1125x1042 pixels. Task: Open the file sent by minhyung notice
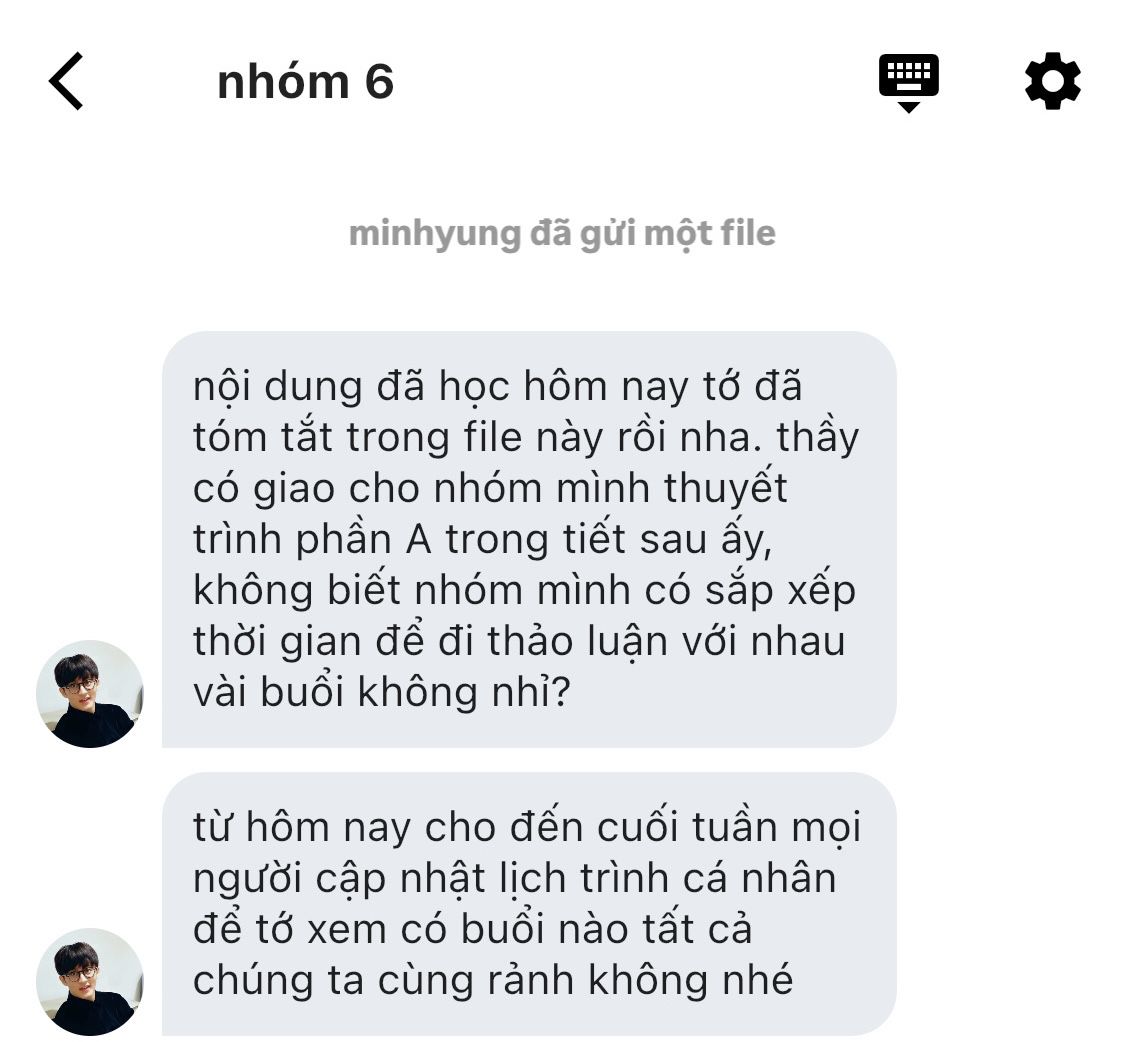tap(562, 234)
